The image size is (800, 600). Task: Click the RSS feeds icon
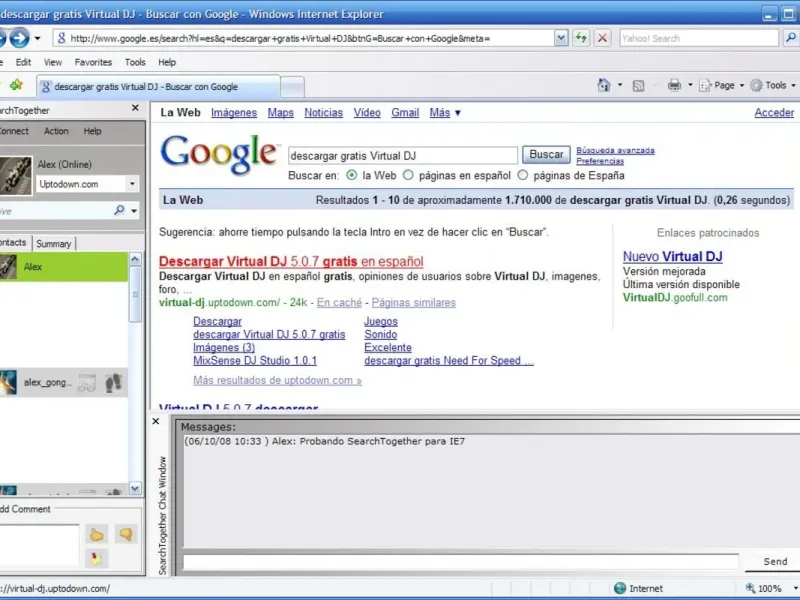638,86
